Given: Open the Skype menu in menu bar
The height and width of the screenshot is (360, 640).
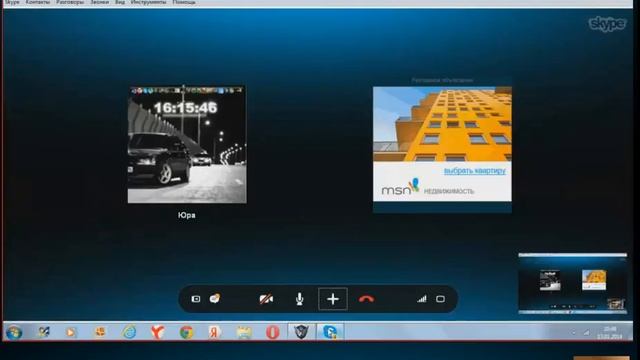Looking at the screenshot, I should [12, 2].
